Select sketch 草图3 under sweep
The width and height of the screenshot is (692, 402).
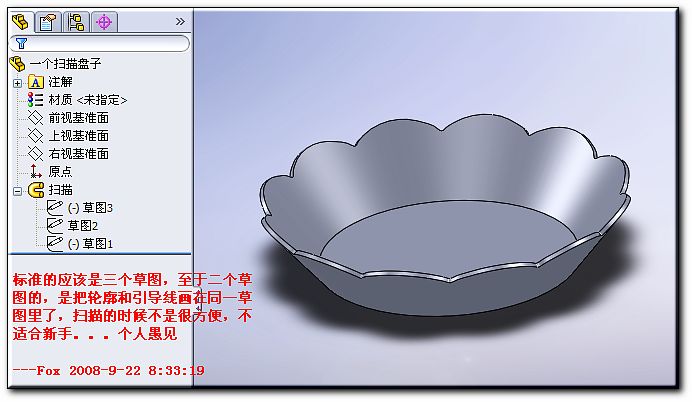90,208
